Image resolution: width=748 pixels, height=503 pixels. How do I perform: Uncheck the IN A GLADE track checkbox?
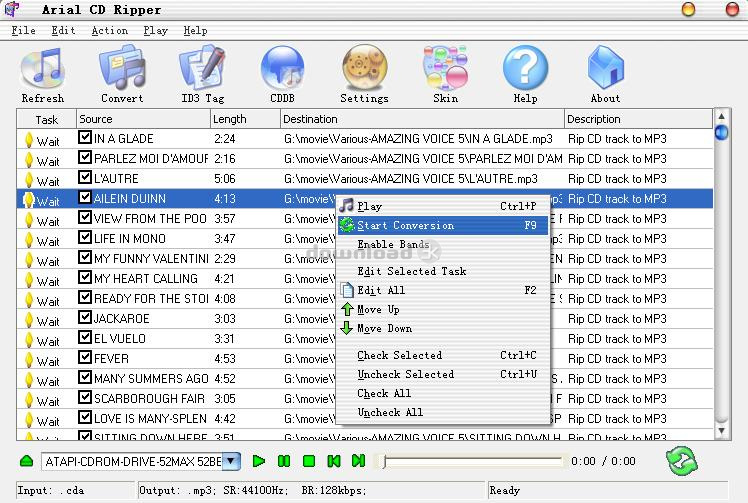point(85,137)
